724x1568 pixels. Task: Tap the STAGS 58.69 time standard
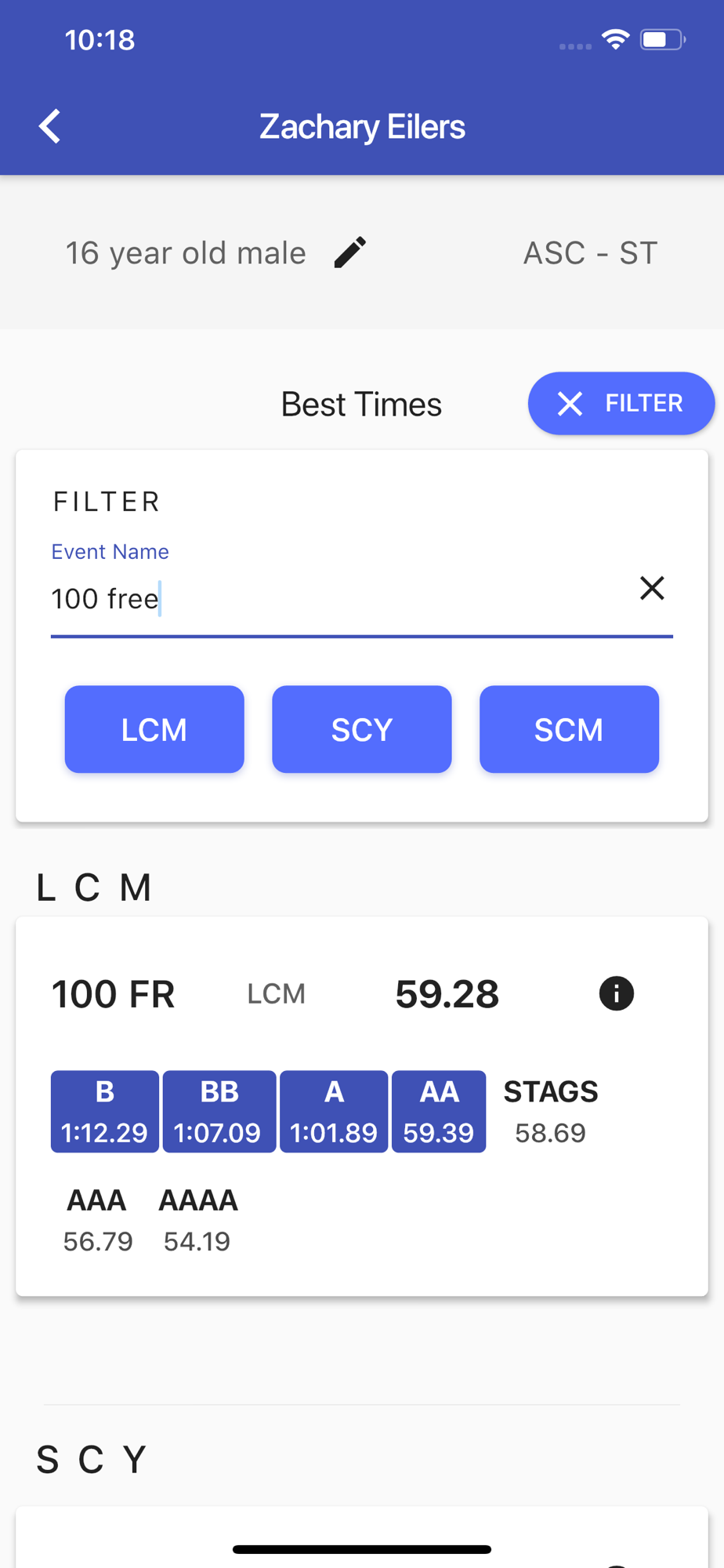(551, 1112)
